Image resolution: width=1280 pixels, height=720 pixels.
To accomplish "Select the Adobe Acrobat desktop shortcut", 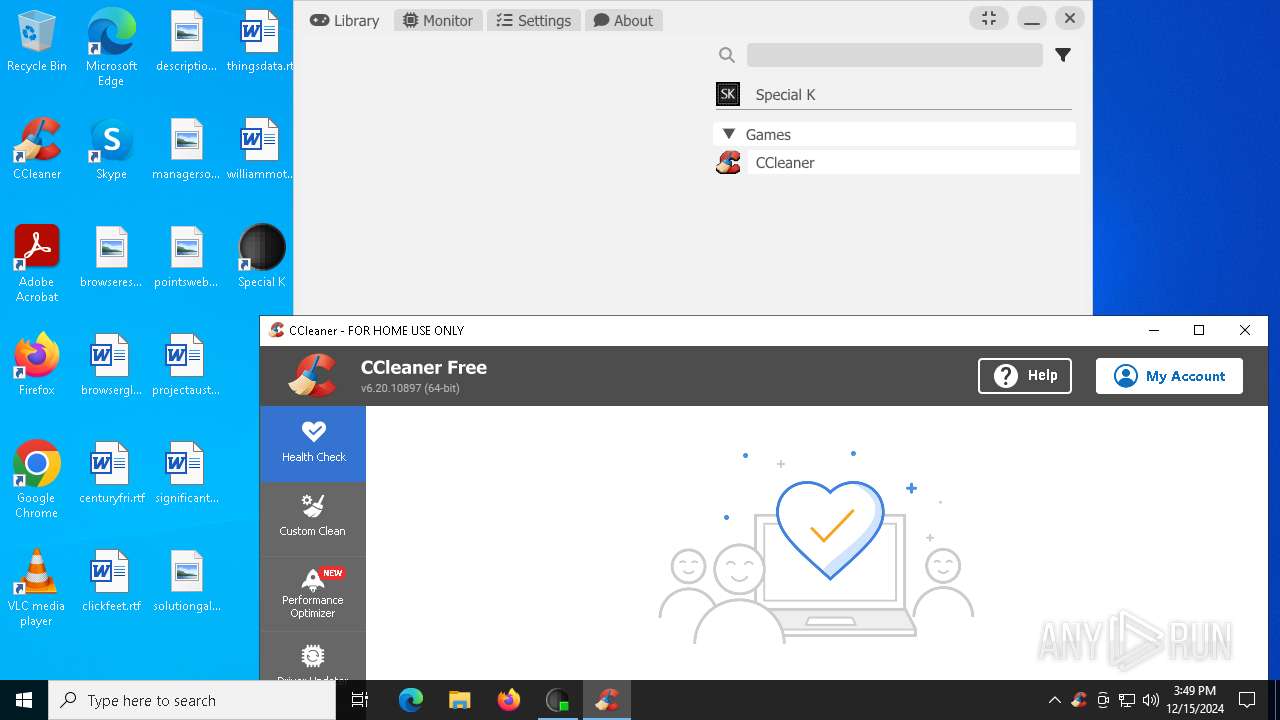I will pyautogui.click(x=37, y=264).
